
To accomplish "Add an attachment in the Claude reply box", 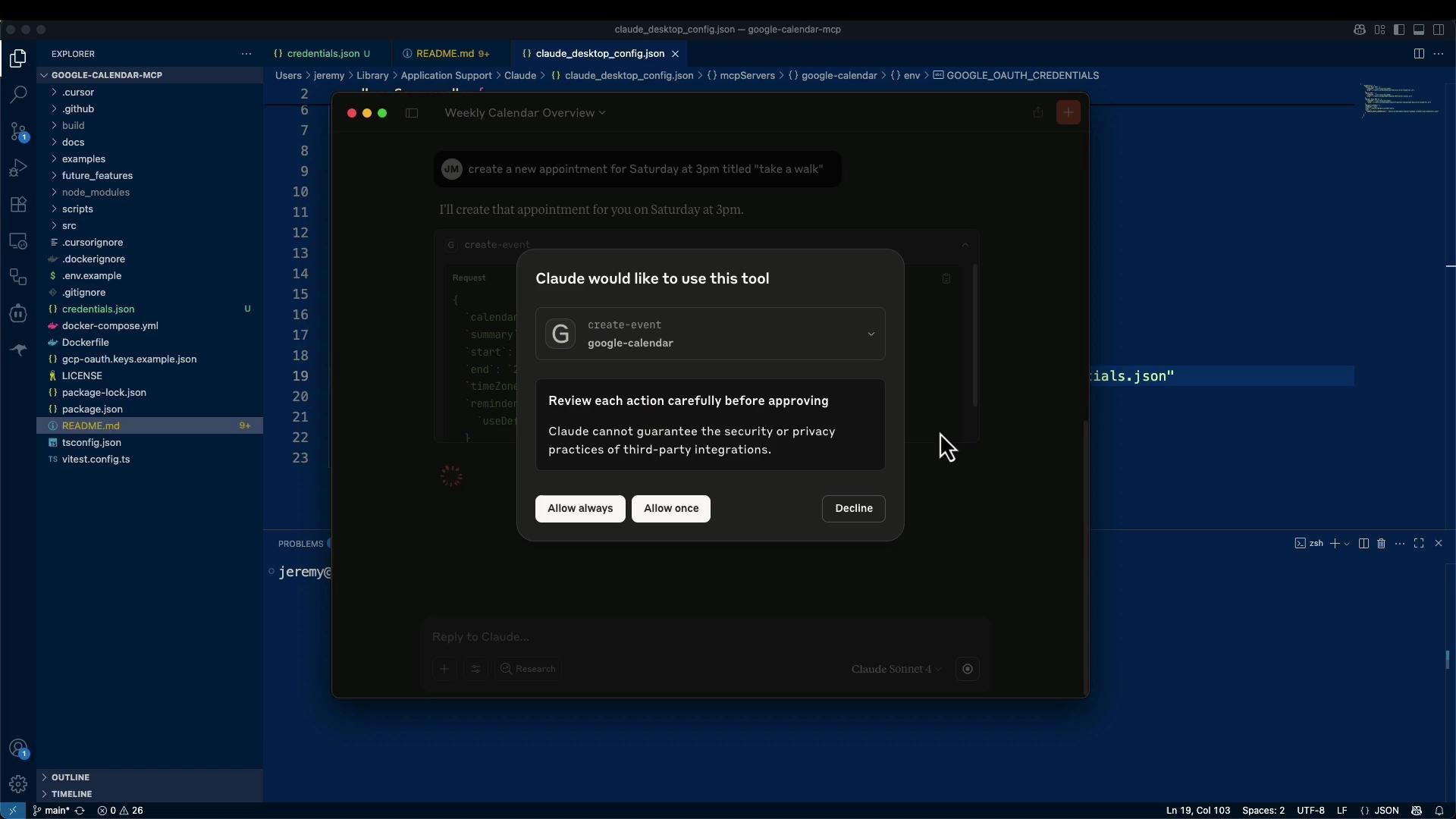I will (444, 669).
